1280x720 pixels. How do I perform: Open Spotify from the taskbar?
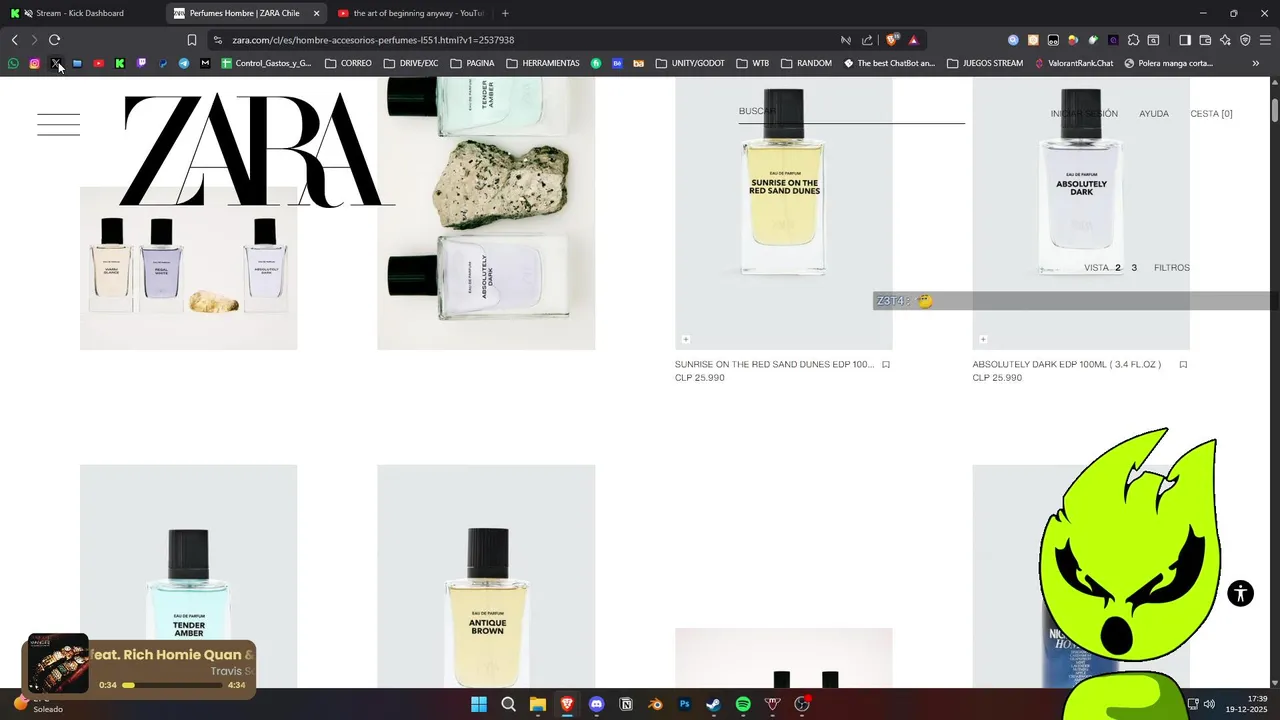pyautogui.click(x=743, y=704)
